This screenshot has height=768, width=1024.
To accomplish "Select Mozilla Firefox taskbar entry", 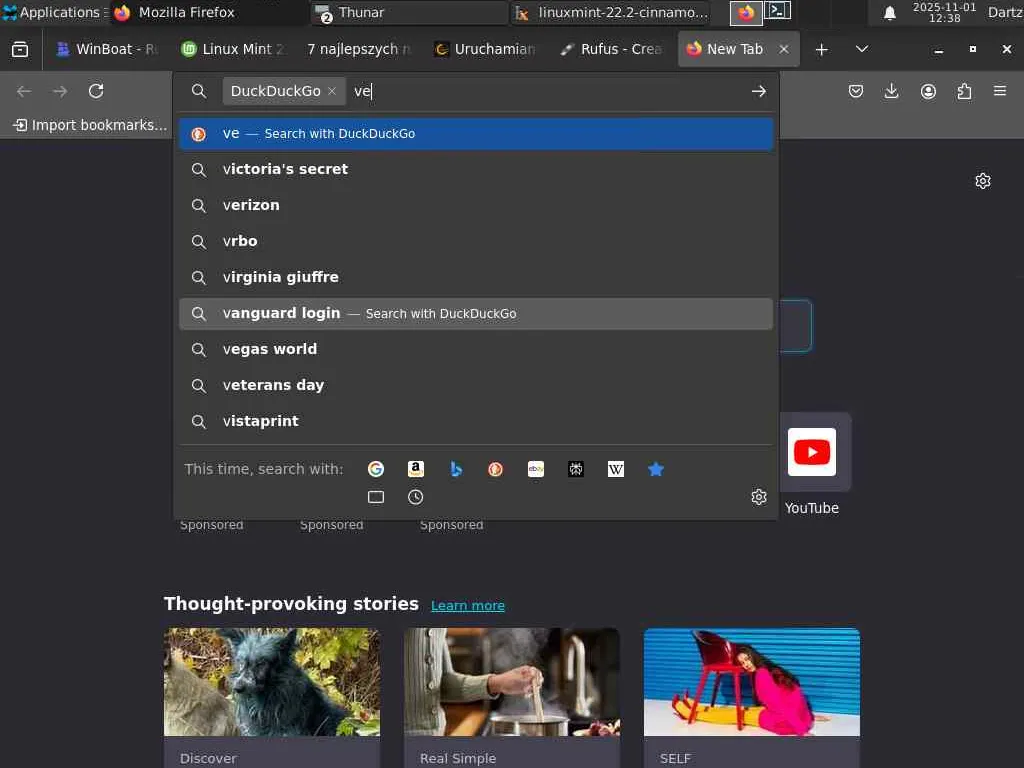I will pyautogui.click(x=208, y=12).
